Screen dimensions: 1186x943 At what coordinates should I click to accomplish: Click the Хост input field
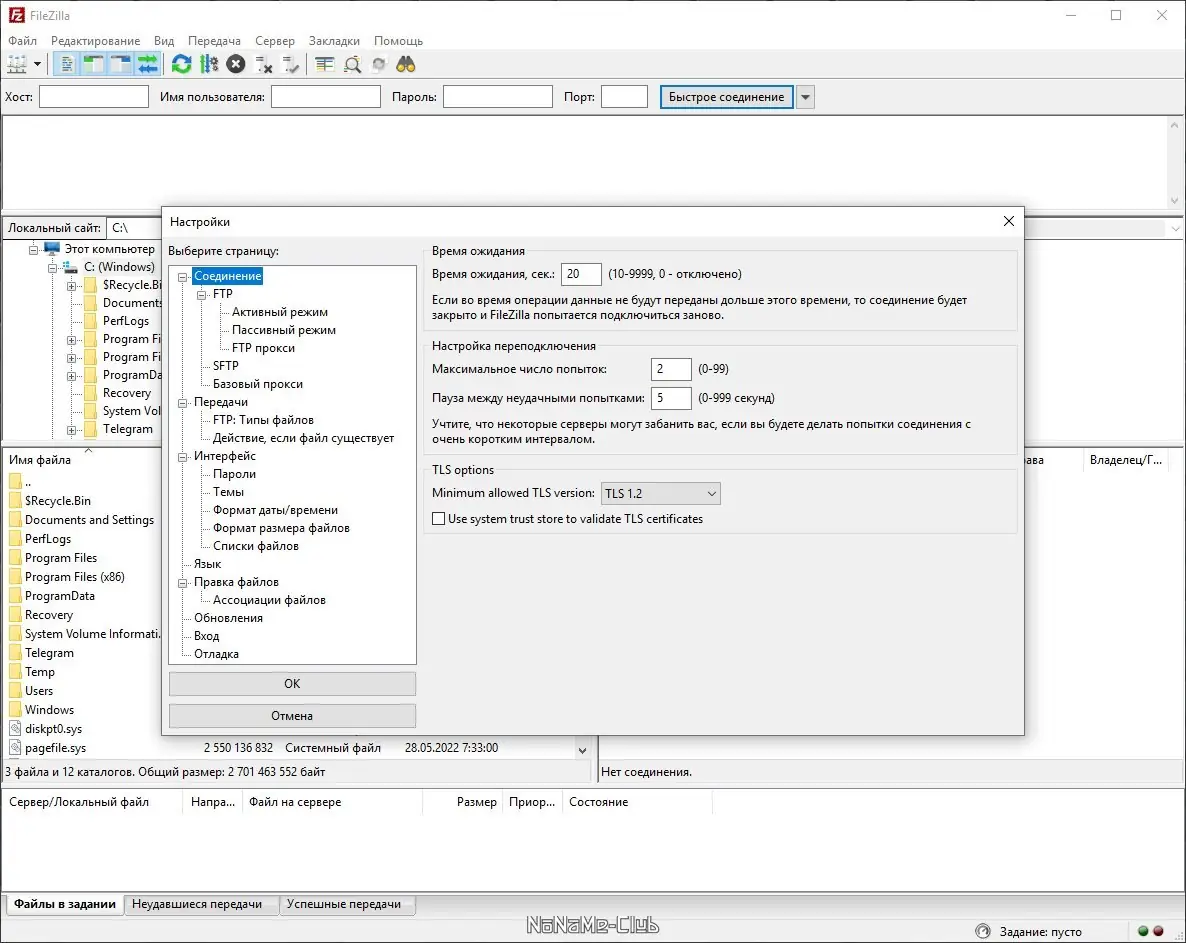(x=94, y=97)
